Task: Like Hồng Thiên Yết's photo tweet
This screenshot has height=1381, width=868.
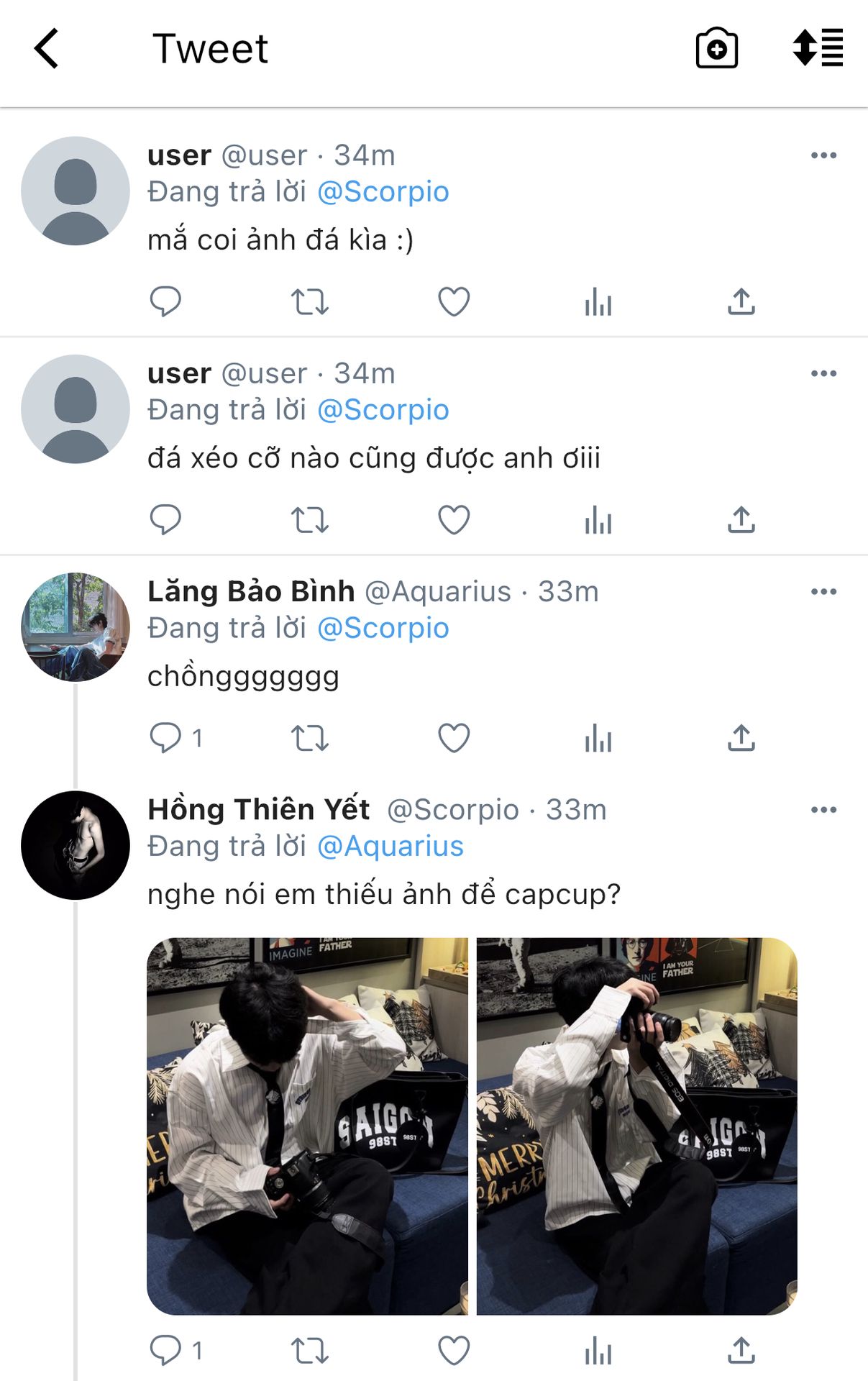Action: 454,1351
